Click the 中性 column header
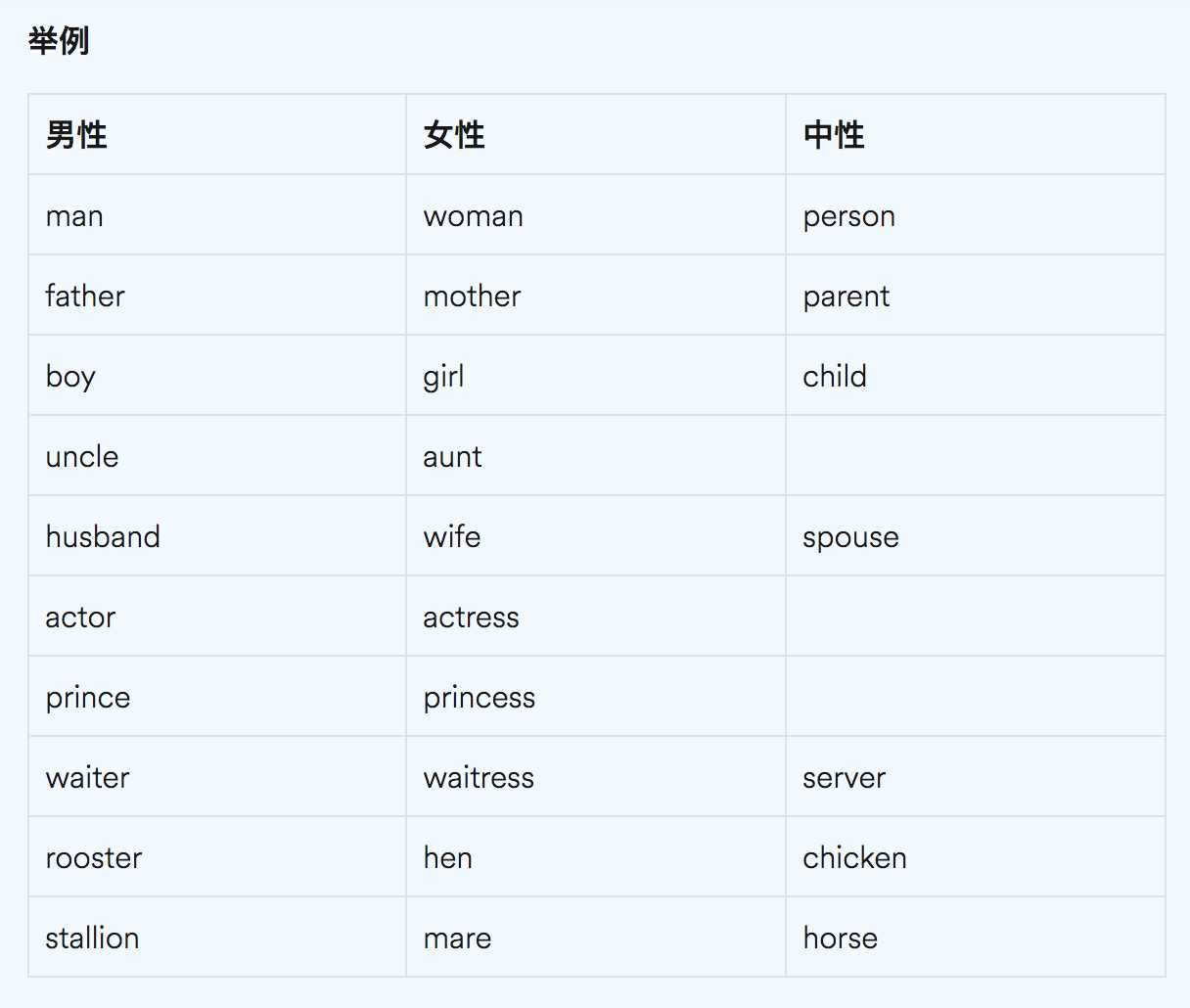 pyautogui.click(x=834, y=135)
